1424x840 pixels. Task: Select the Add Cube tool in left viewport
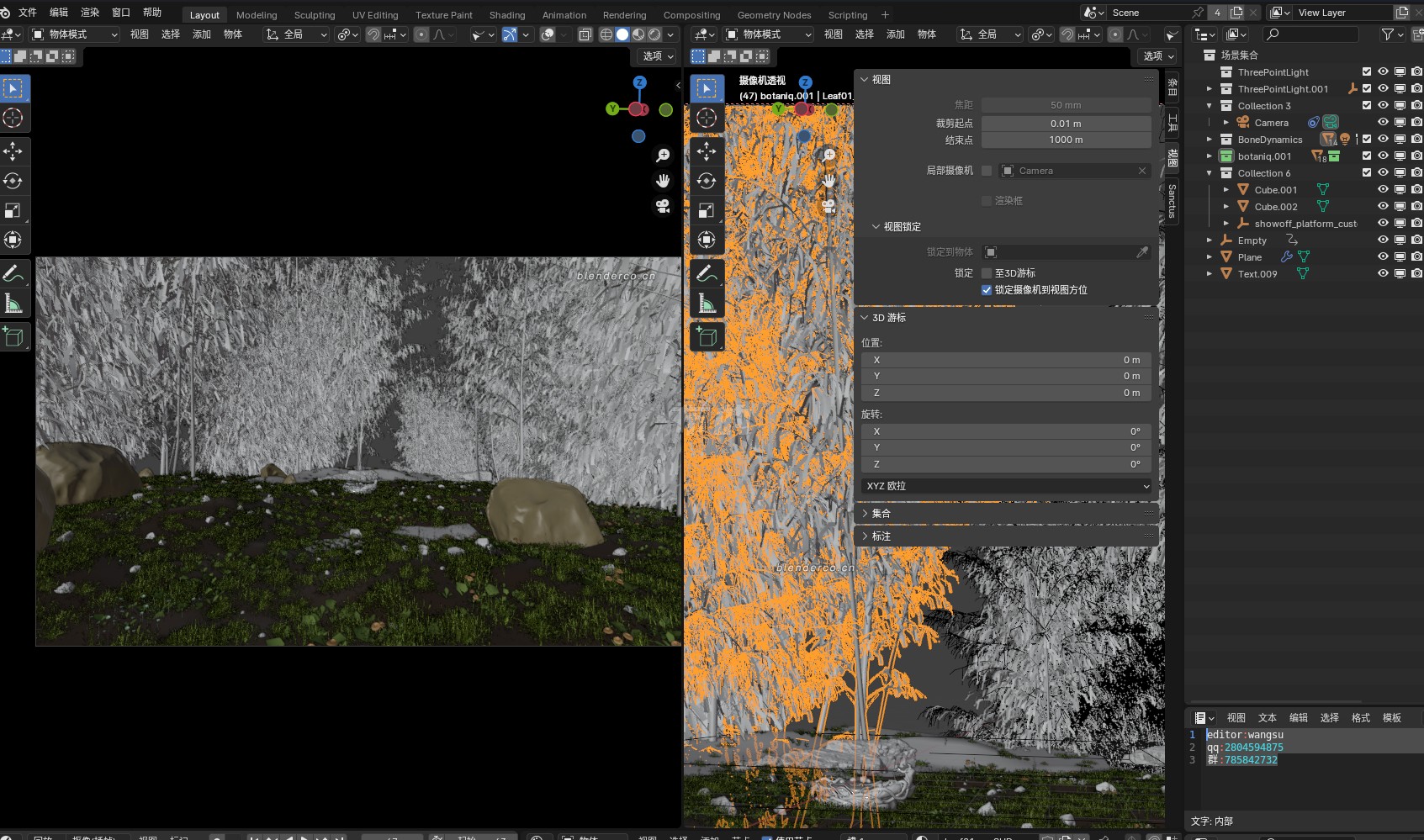click(13, 336)
